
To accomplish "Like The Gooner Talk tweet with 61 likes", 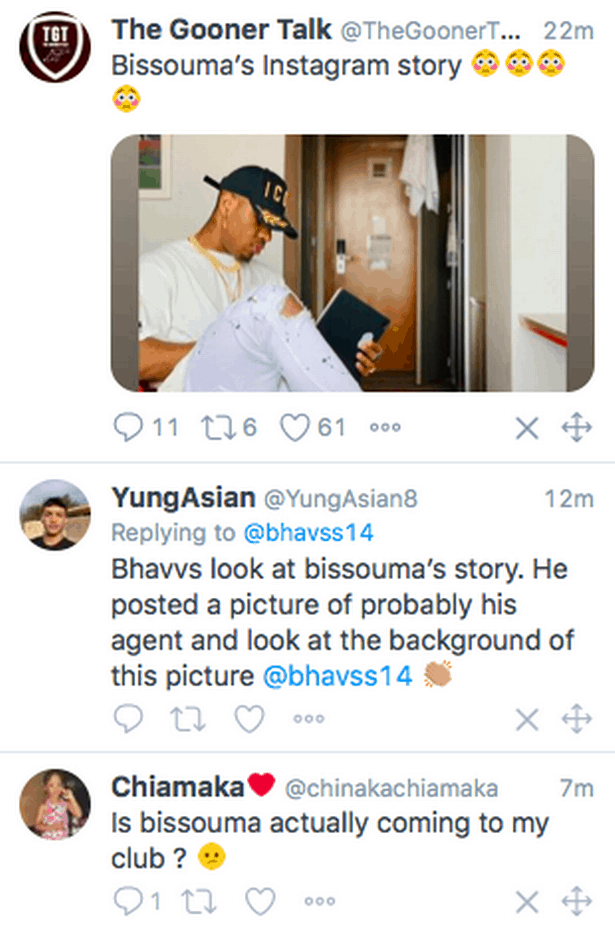I will (295, 427).
